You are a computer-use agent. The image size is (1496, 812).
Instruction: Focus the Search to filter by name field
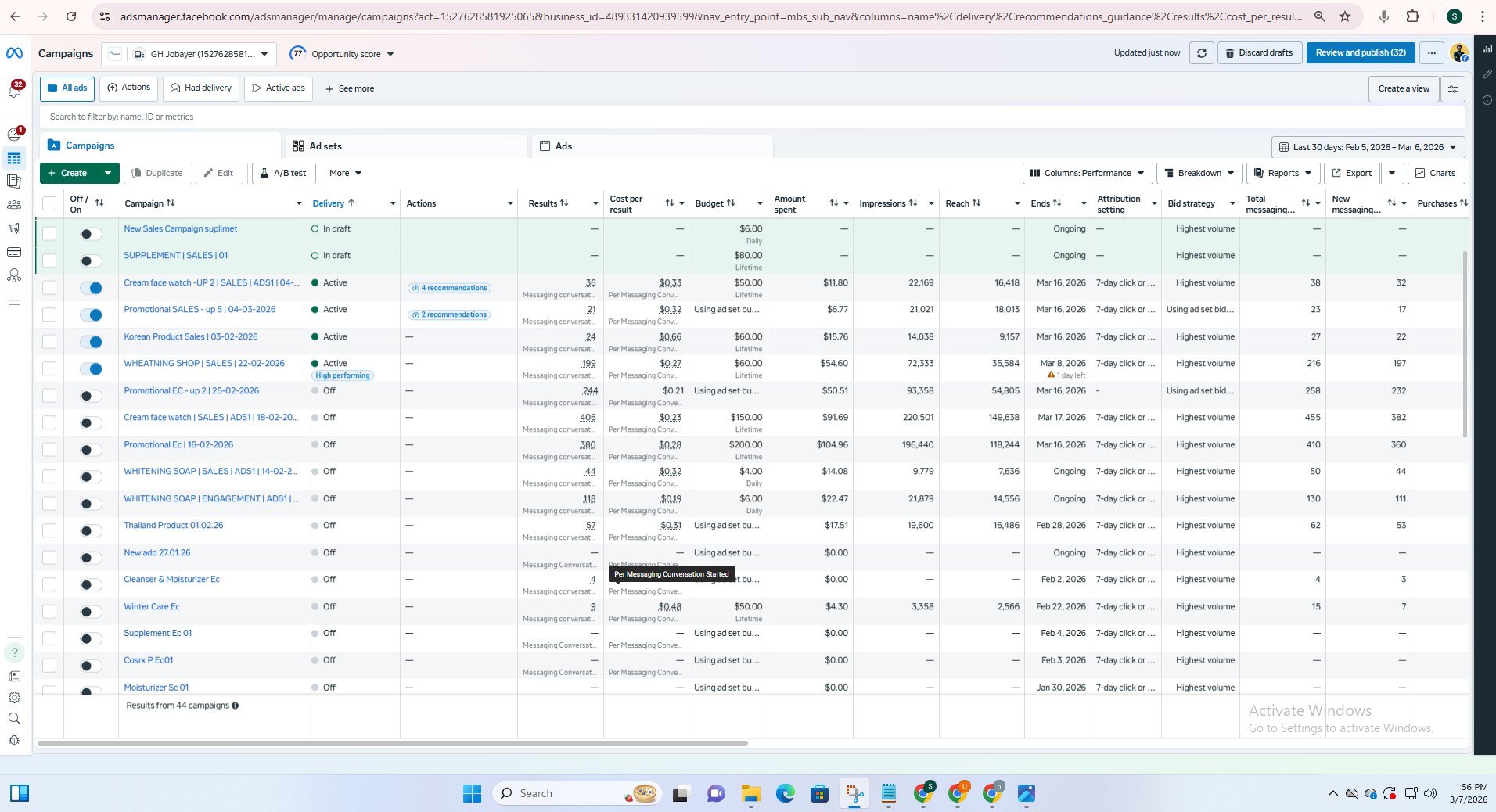coord(752,117)
